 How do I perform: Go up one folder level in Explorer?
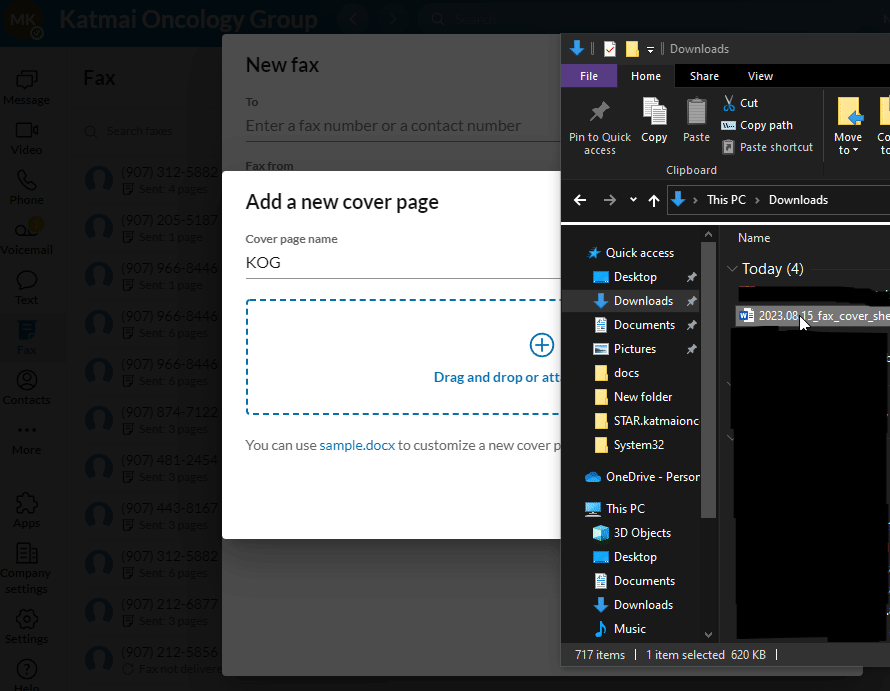click(654, 200)
